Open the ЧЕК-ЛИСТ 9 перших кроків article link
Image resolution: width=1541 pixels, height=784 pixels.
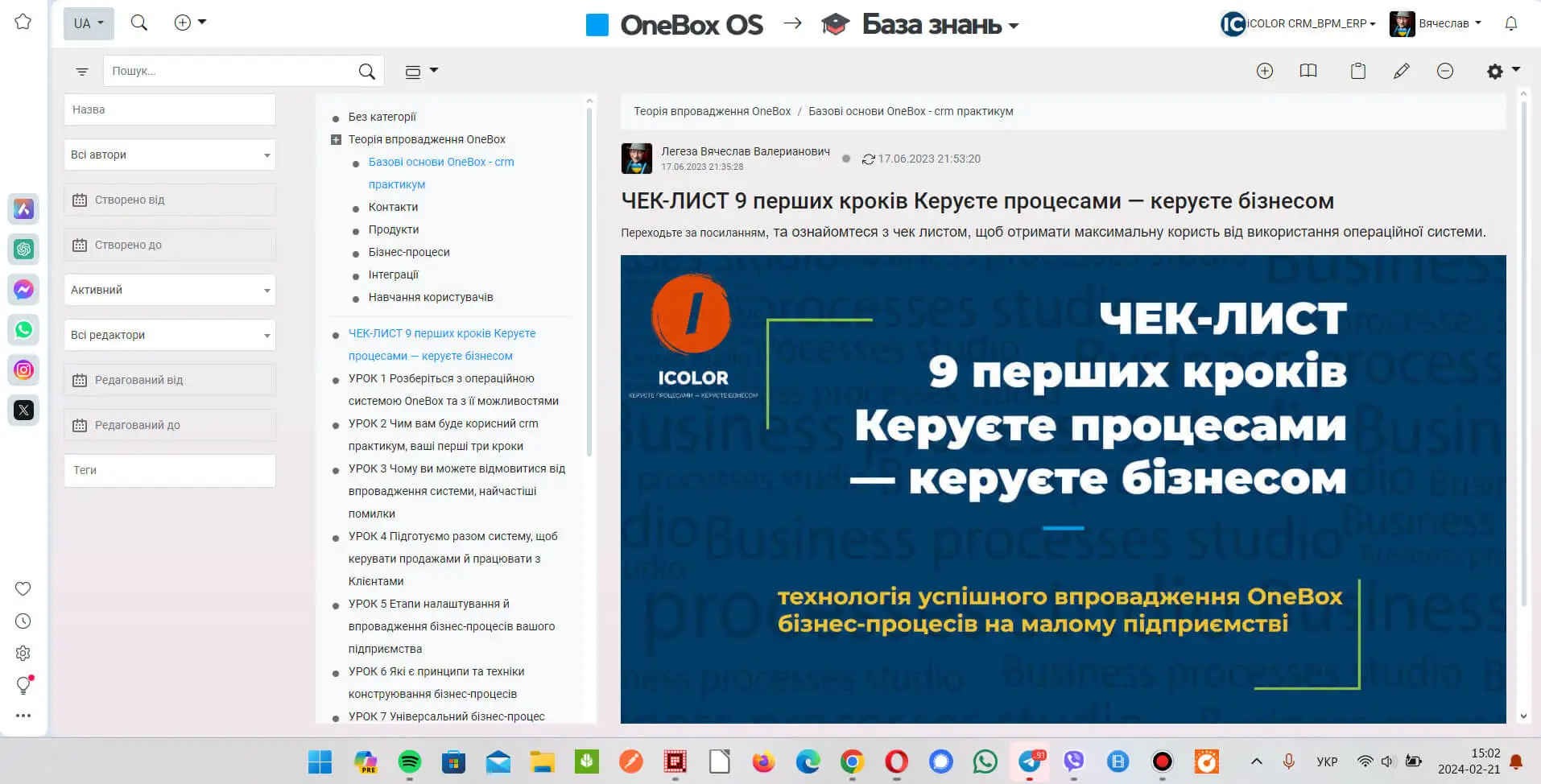coord(442,345)
